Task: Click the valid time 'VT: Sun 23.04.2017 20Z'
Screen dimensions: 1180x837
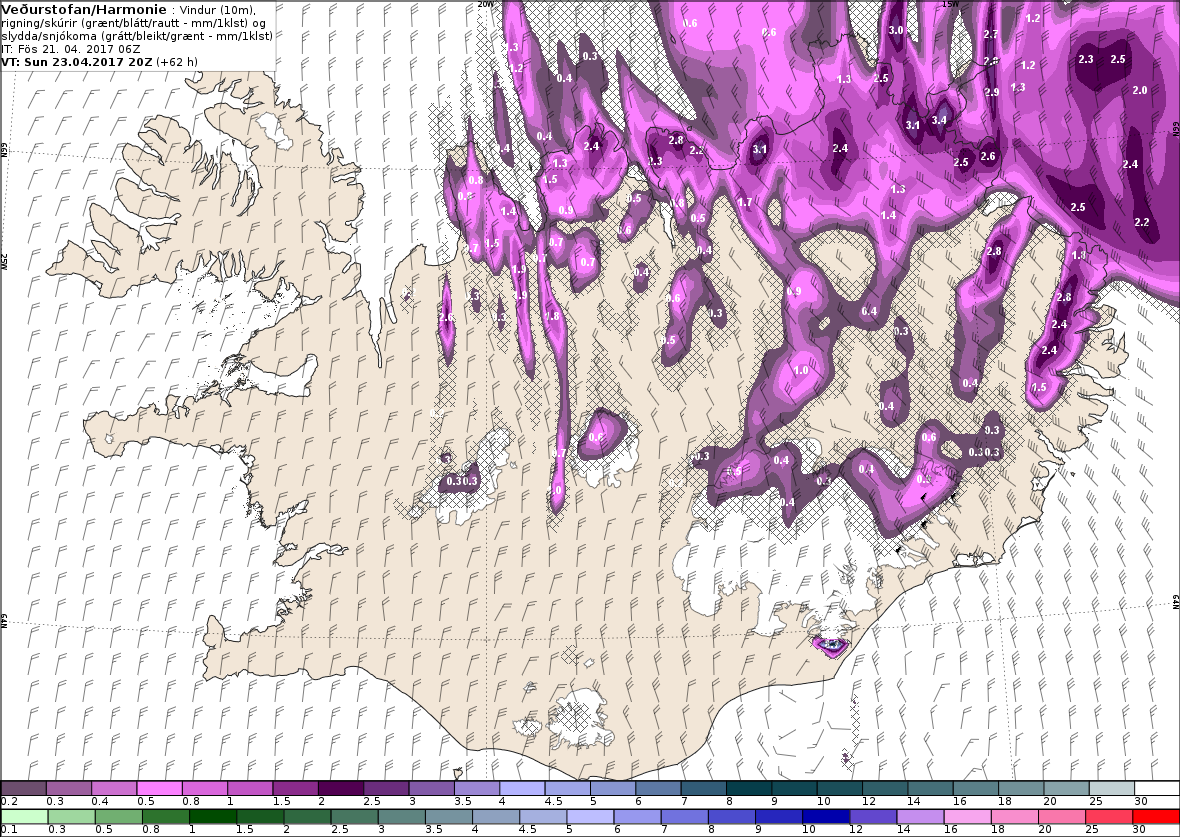Action: coord(77,62)
